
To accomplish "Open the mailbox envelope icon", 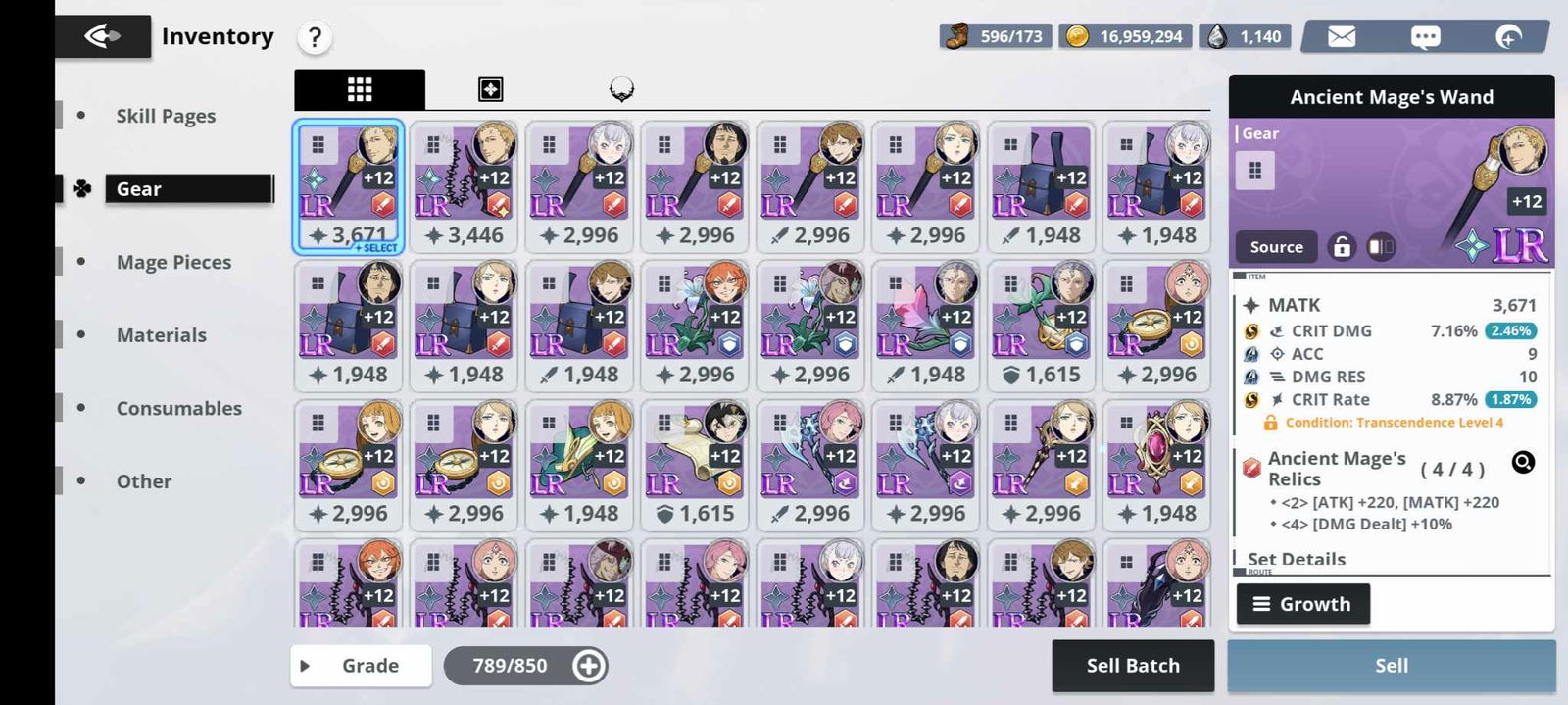I will pos(1342,36).
